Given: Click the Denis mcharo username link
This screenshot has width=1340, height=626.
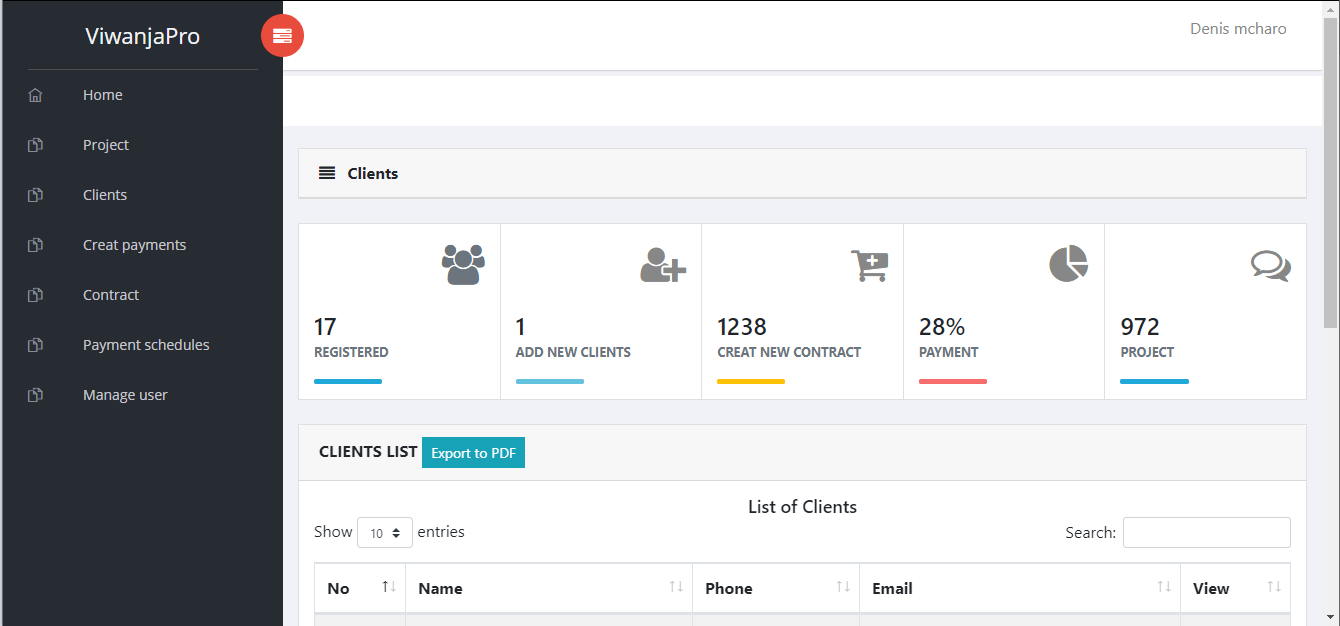Looking at the screenshot, I should pos(1237,29).
